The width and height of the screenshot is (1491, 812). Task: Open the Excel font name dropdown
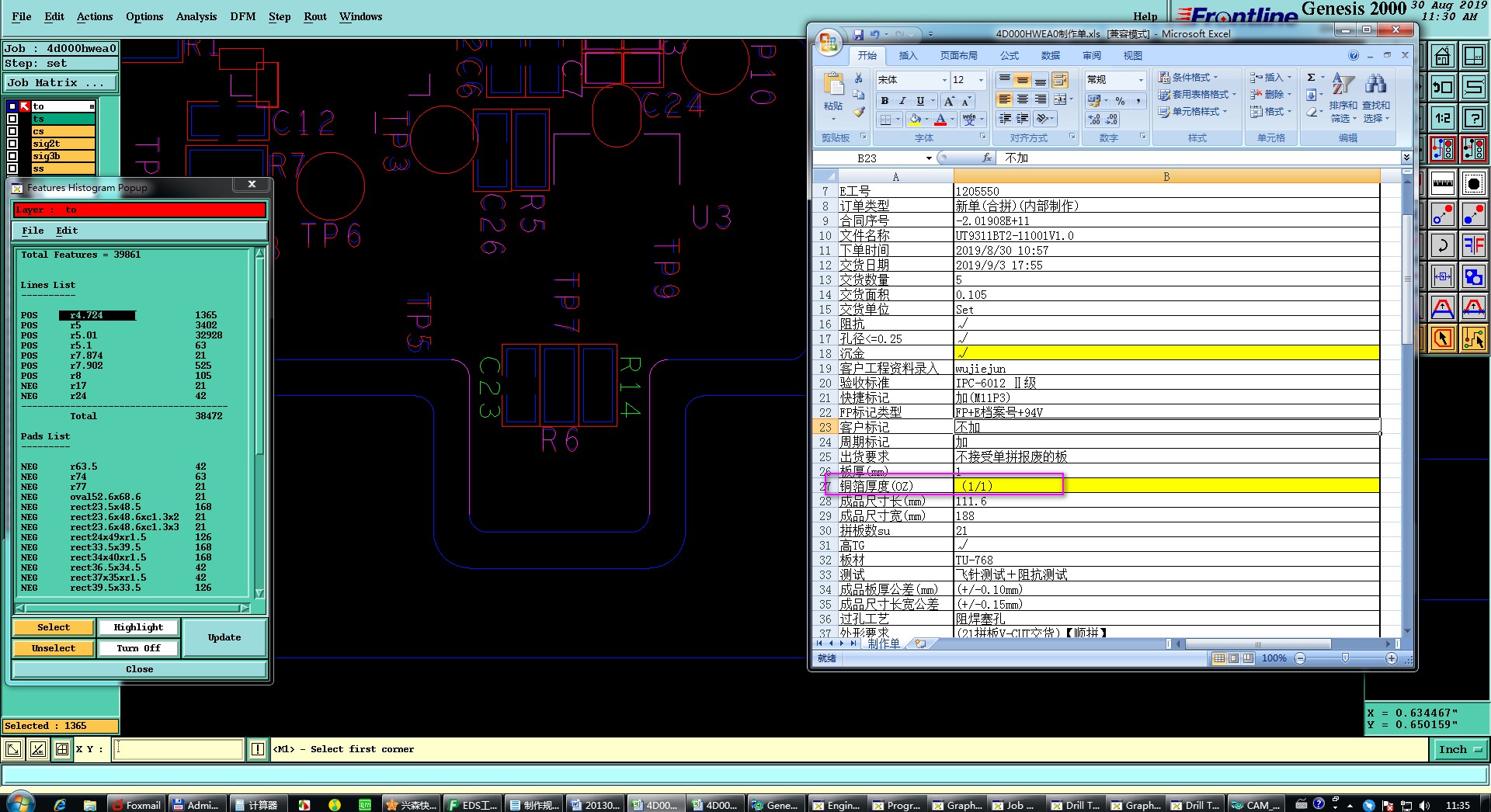(x=944, y=80)
